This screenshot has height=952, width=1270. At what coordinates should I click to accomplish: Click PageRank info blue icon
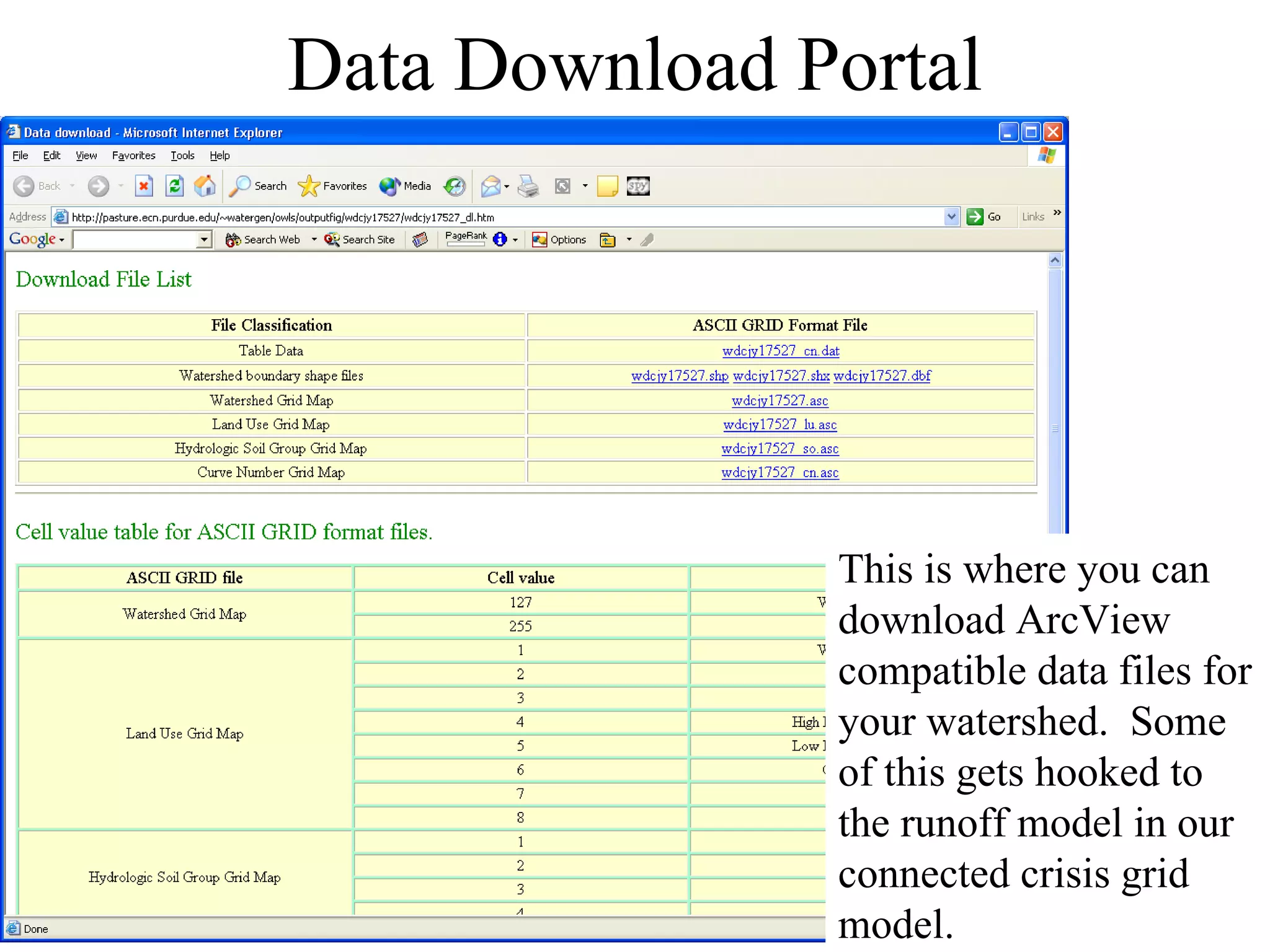[x=500, y=240]
